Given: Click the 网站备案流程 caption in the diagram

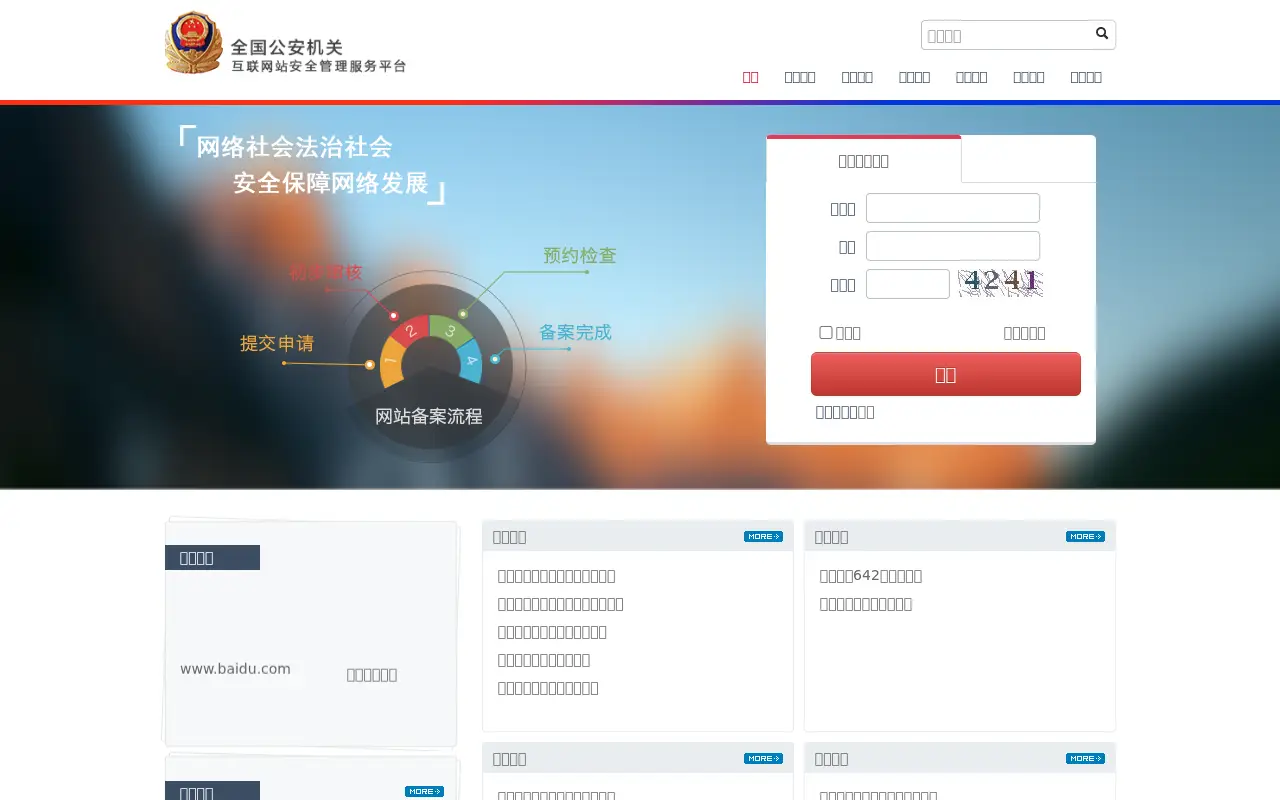Looking at the screenshot, I should tap(429, 416).
